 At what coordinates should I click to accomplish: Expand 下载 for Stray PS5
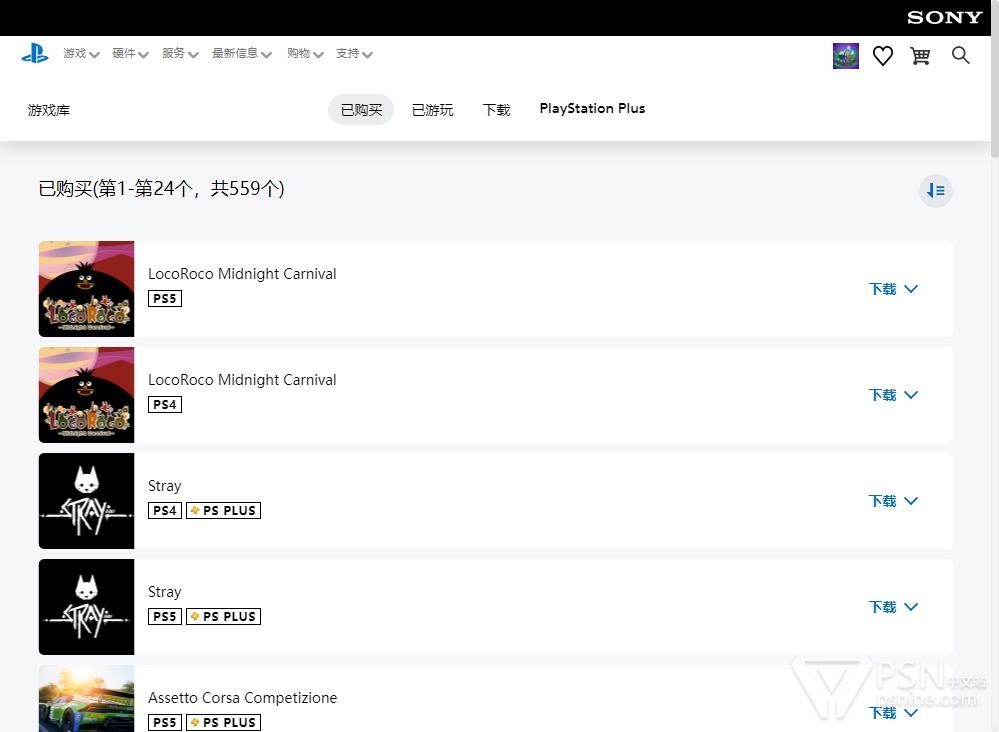[x=893, y=607]
